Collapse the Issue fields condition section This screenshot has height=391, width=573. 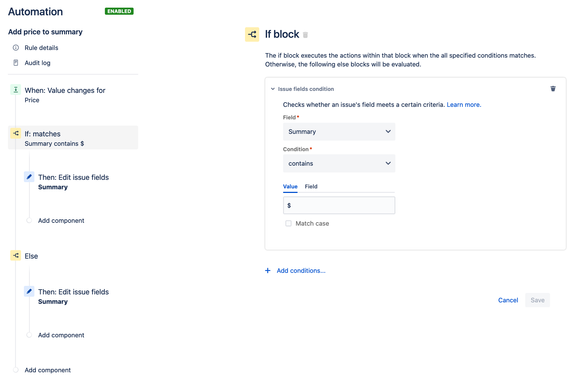coord(273,89)
